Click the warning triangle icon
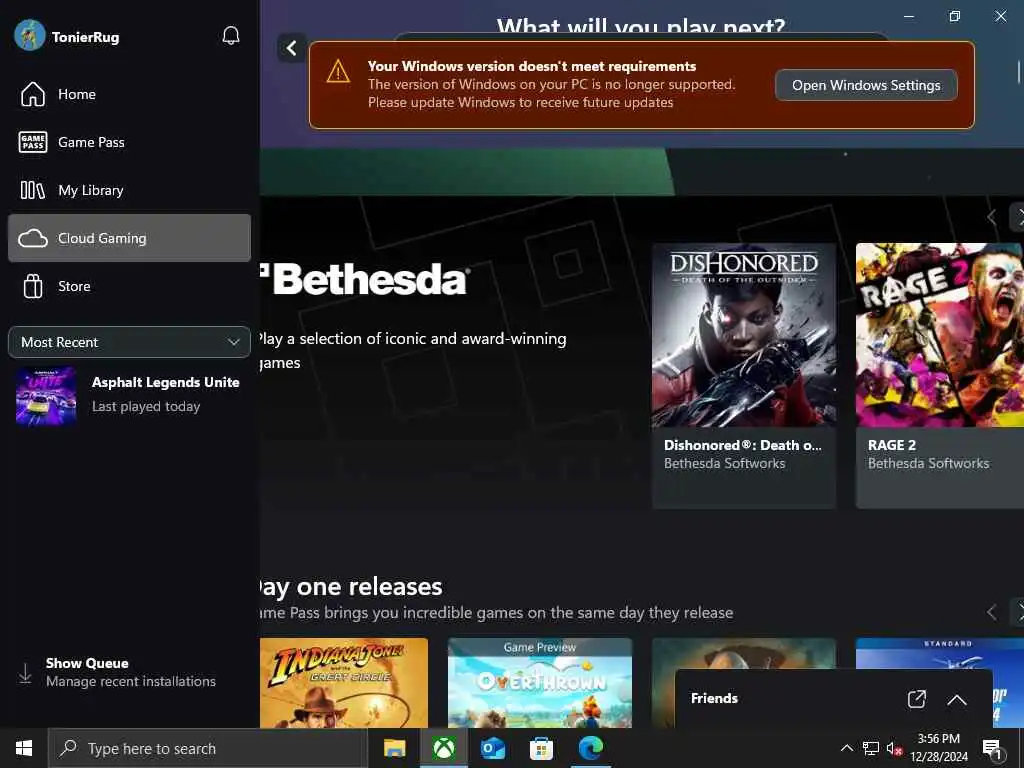Image resolution: width=1024 pixels, height=768 pixels. click(338, 71)
